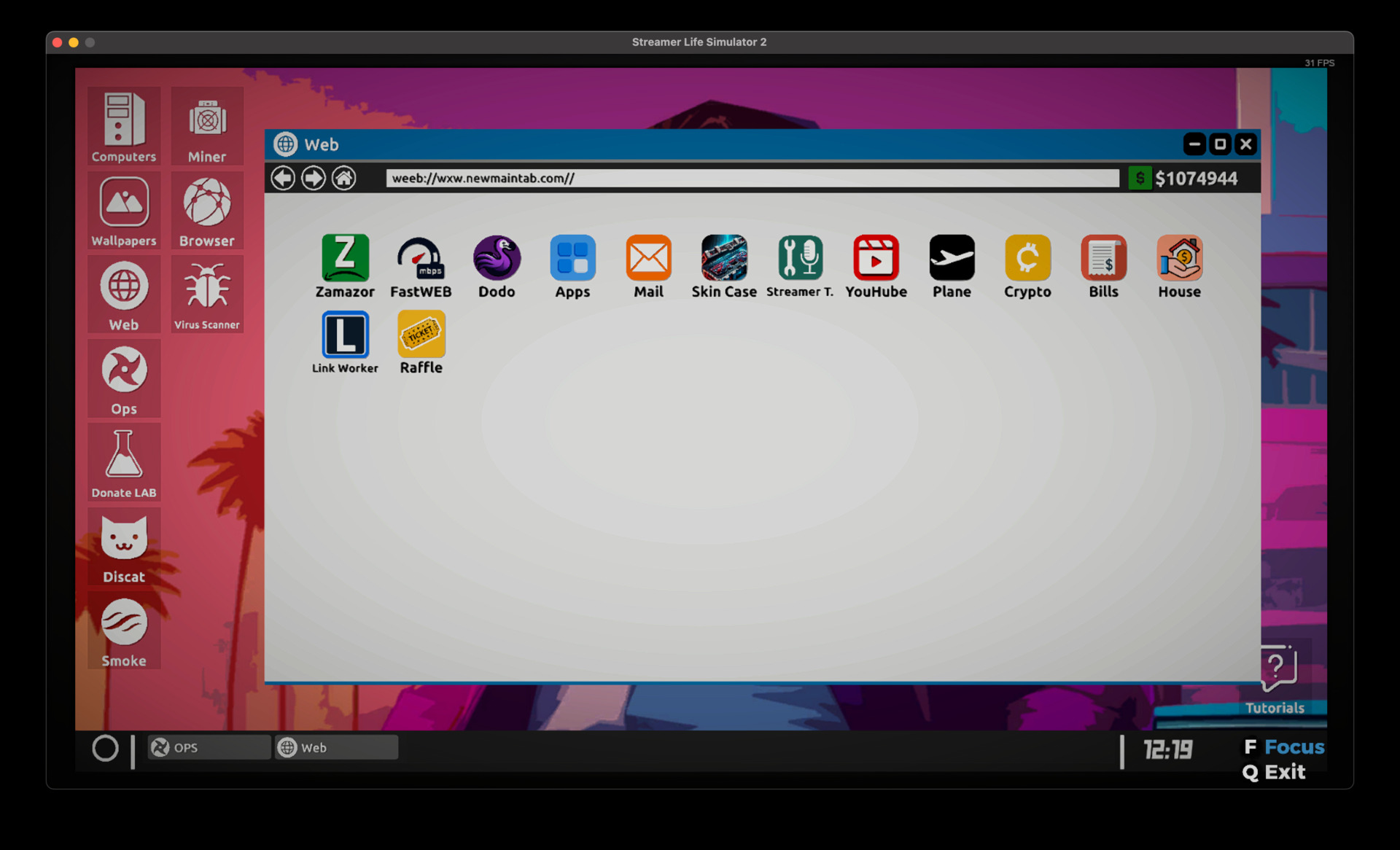The image size is (1400, 850).
Task: Open the Donate LAB shortcut
Action: 124,462
